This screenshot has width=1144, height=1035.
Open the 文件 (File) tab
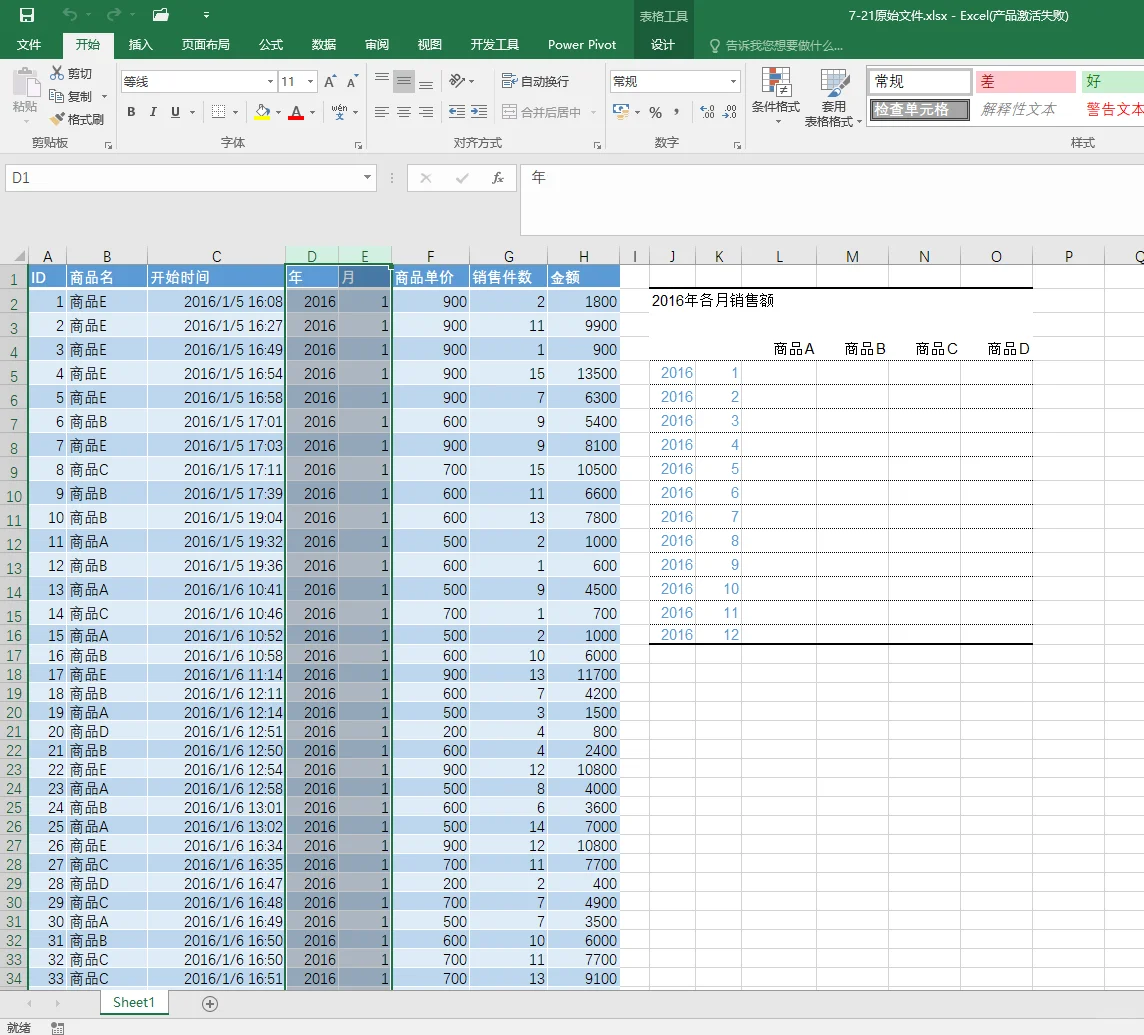(x=29, y=44)
